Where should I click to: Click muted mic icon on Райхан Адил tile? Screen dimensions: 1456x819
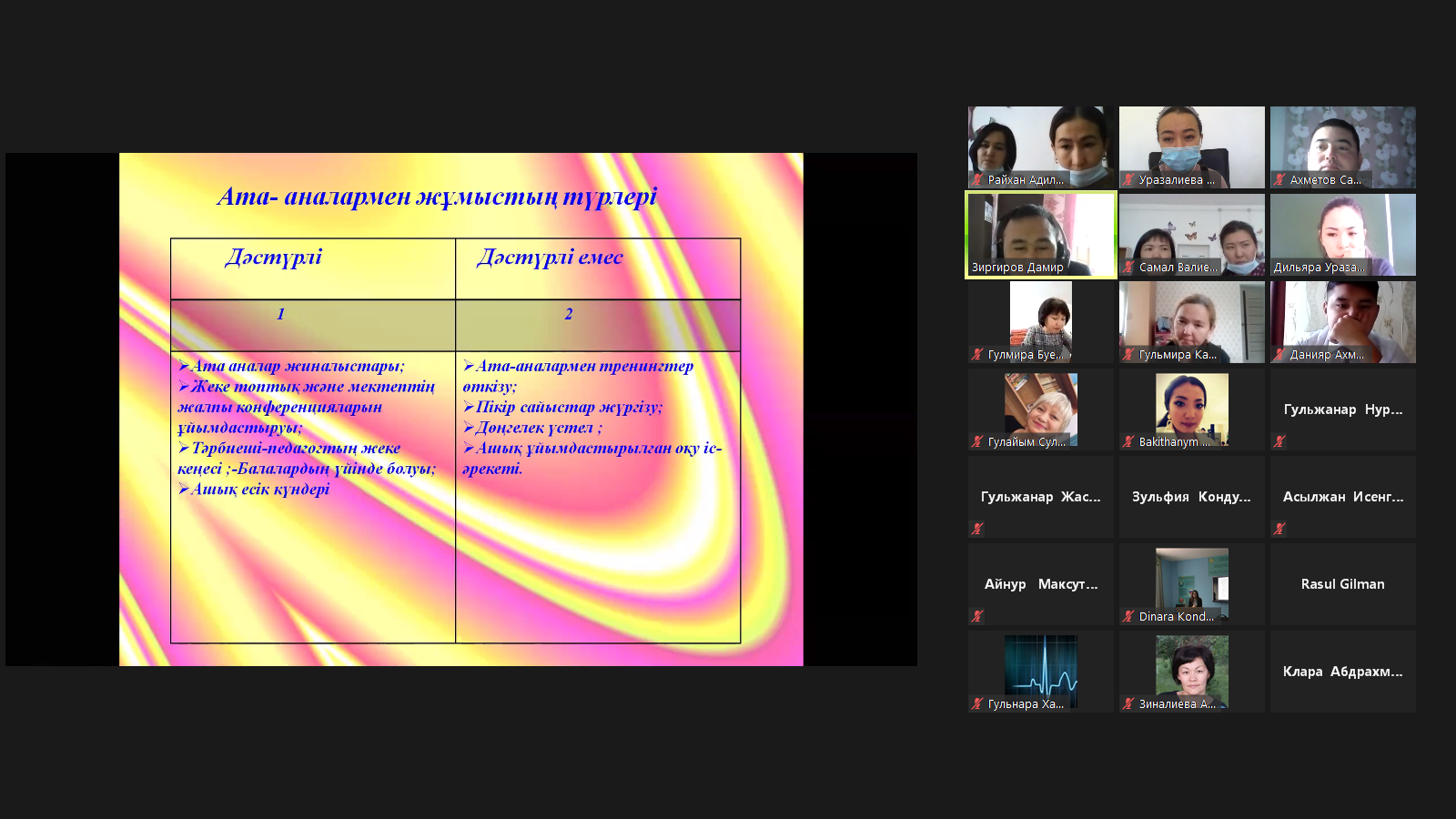(x=977, y=180)
